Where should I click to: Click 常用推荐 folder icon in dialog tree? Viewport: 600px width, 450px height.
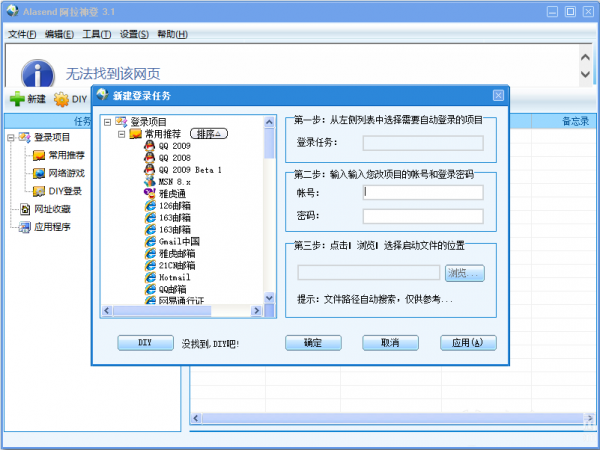135,134
